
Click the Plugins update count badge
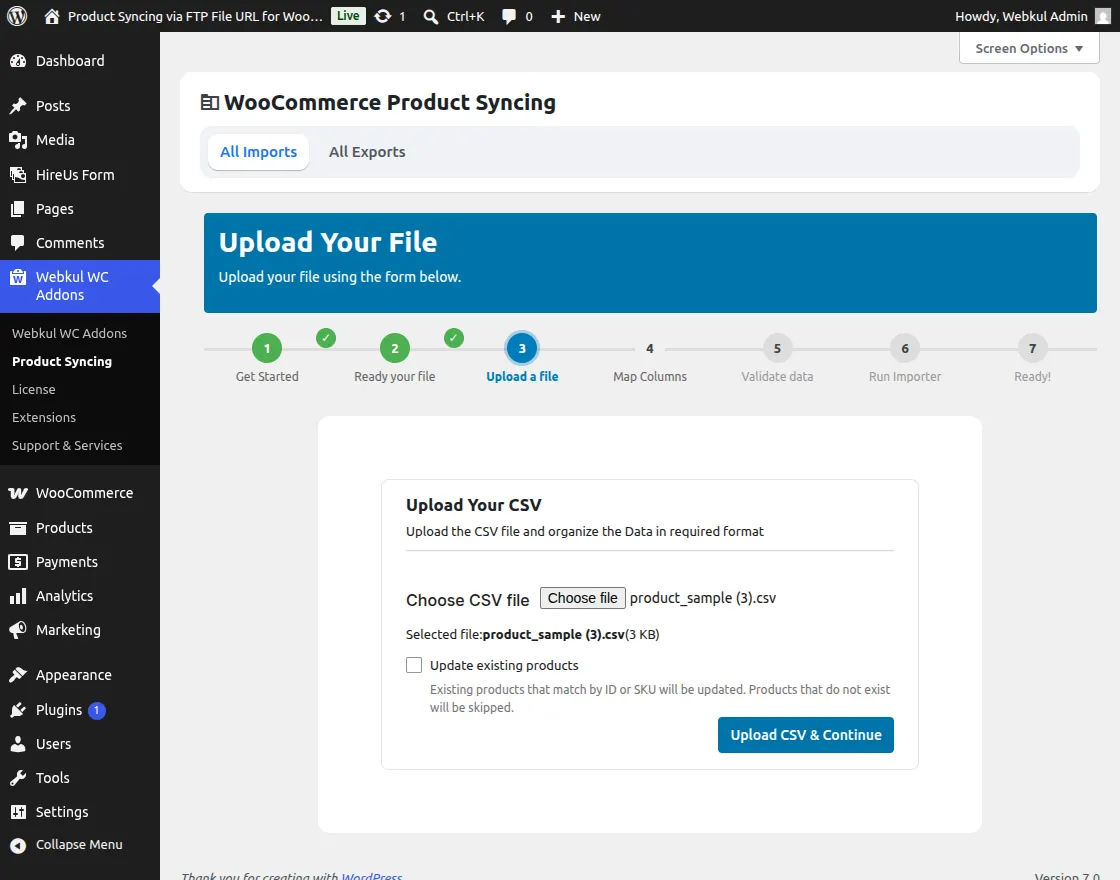click(x=96, y=711)
